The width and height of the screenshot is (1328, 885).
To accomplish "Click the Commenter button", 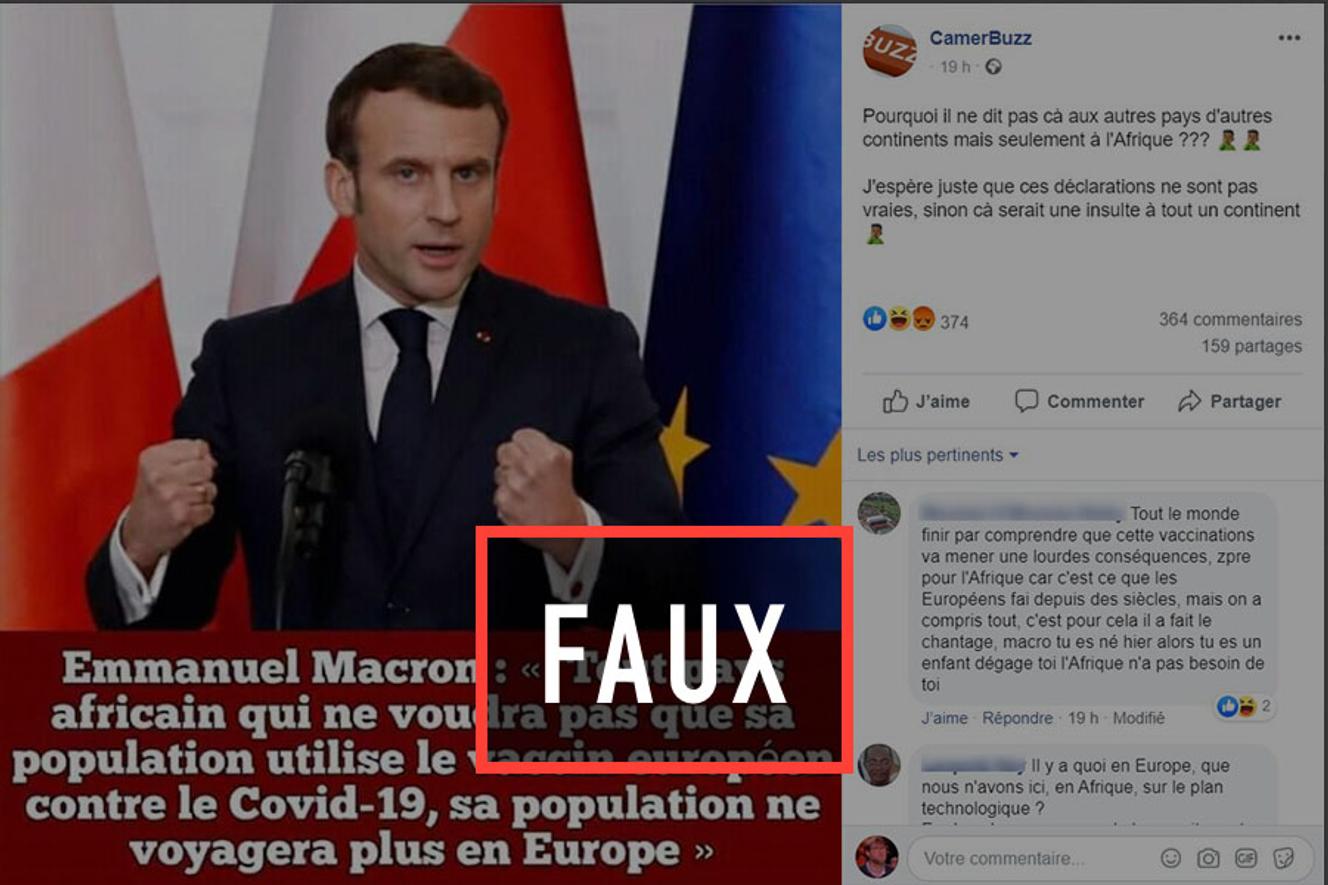I will (x=1079, y=401).
